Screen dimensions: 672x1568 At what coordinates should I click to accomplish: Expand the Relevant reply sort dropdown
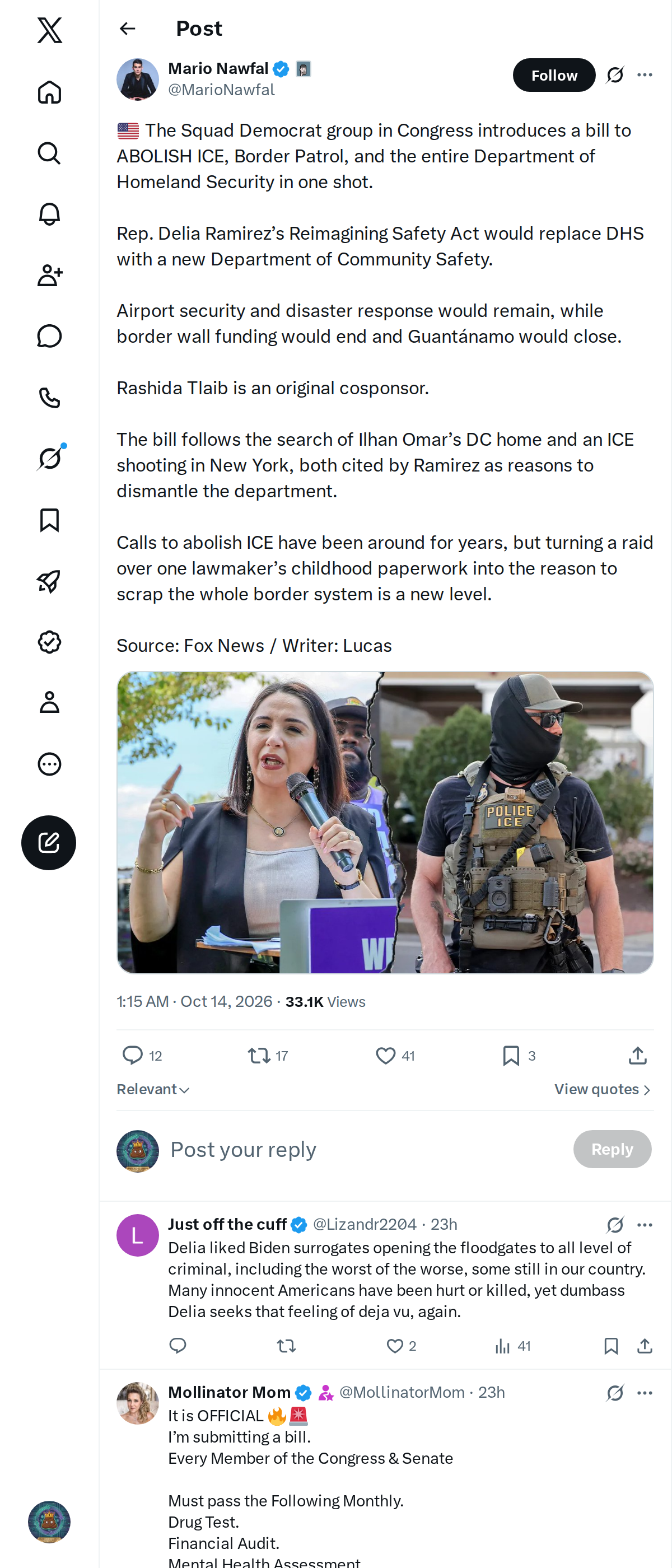153,1089
